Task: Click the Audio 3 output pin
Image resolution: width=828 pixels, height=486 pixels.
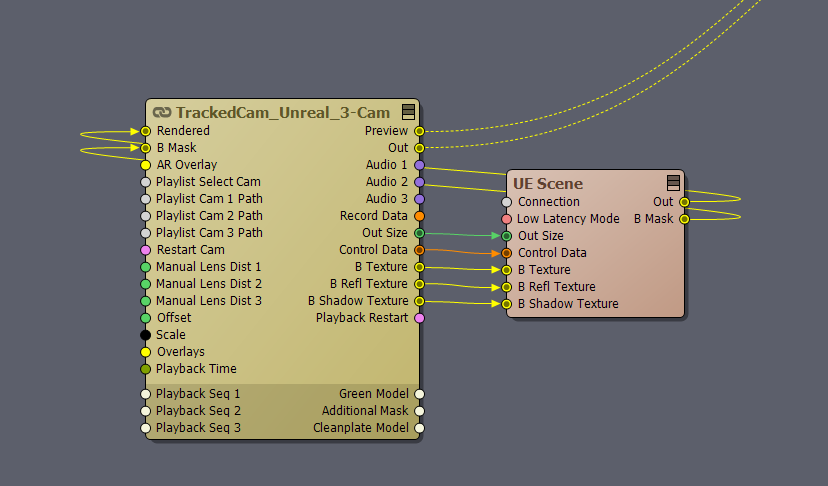Action: pyautogui.click(x=419, y=199)
